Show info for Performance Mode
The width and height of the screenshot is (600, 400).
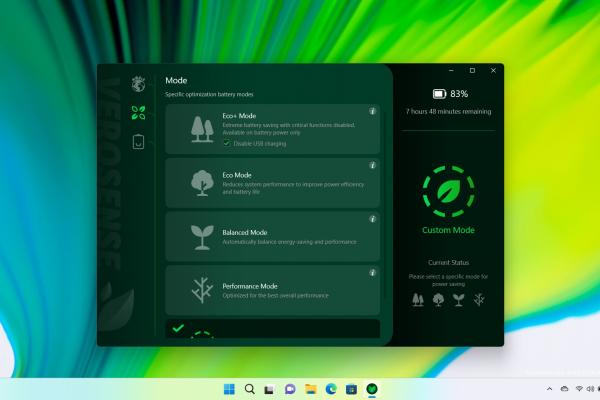[372, 273]
